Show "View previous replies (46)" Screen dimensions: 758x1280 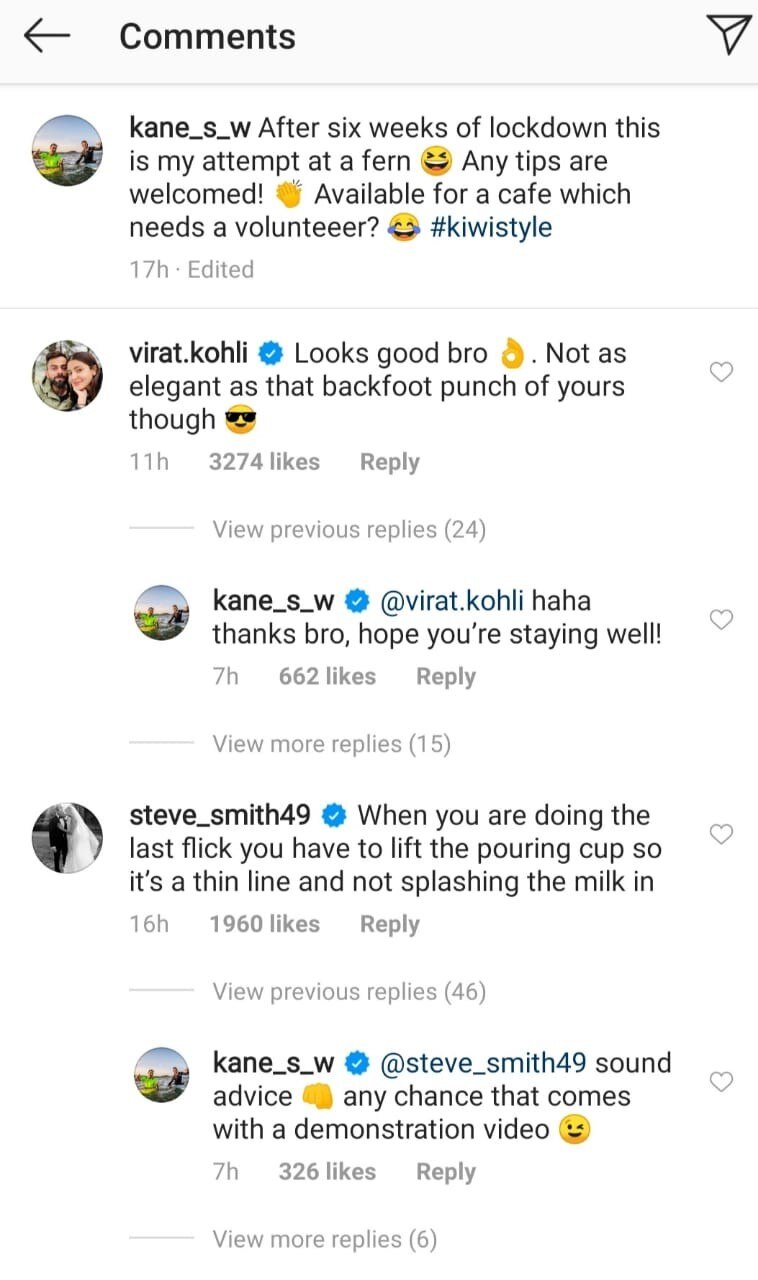point(348,992)
